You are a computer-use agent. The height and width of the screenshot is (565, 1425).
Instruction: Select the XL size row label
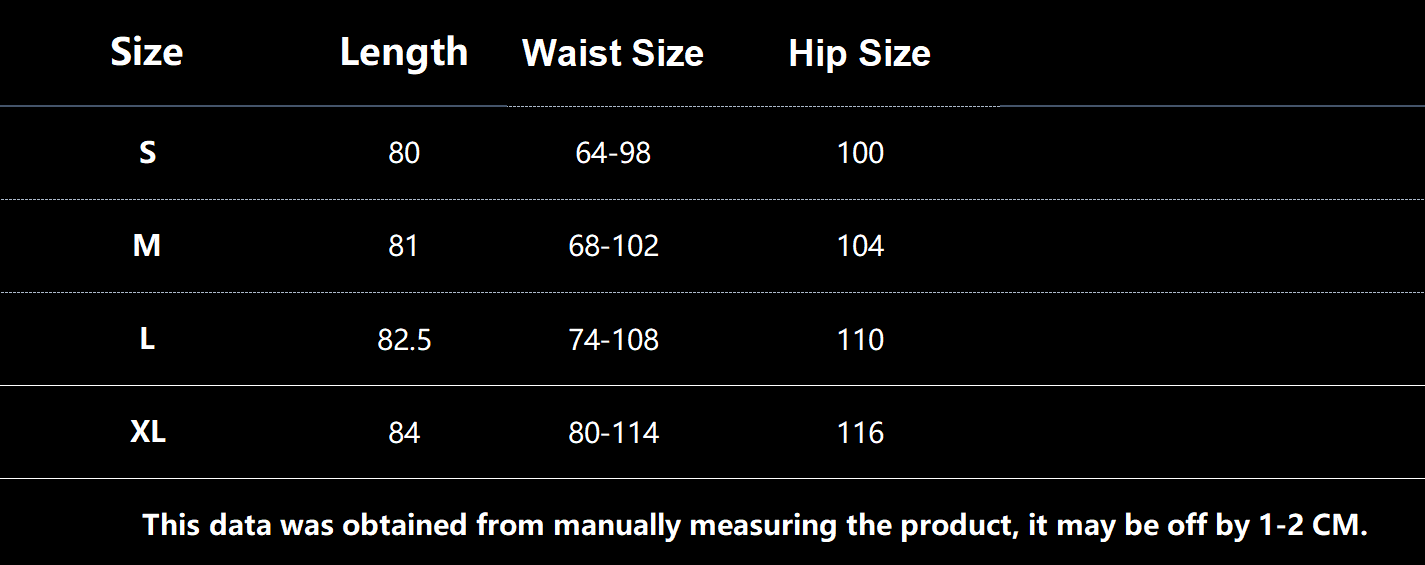(148, 433)
